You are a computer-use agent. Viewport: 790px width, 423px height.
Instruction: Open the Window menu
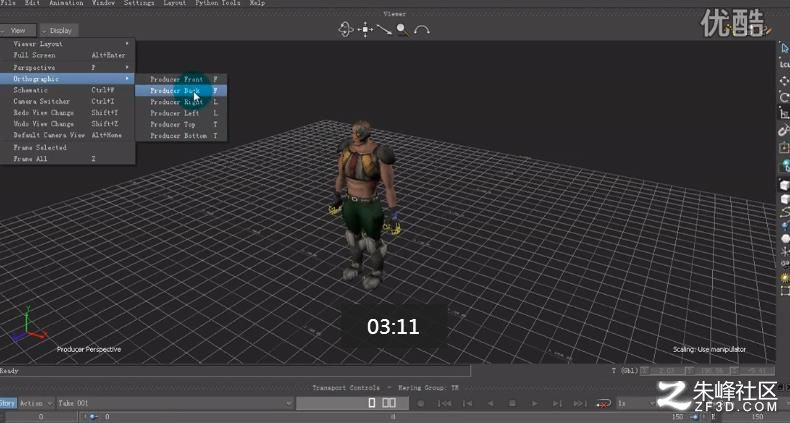point(103,3)
